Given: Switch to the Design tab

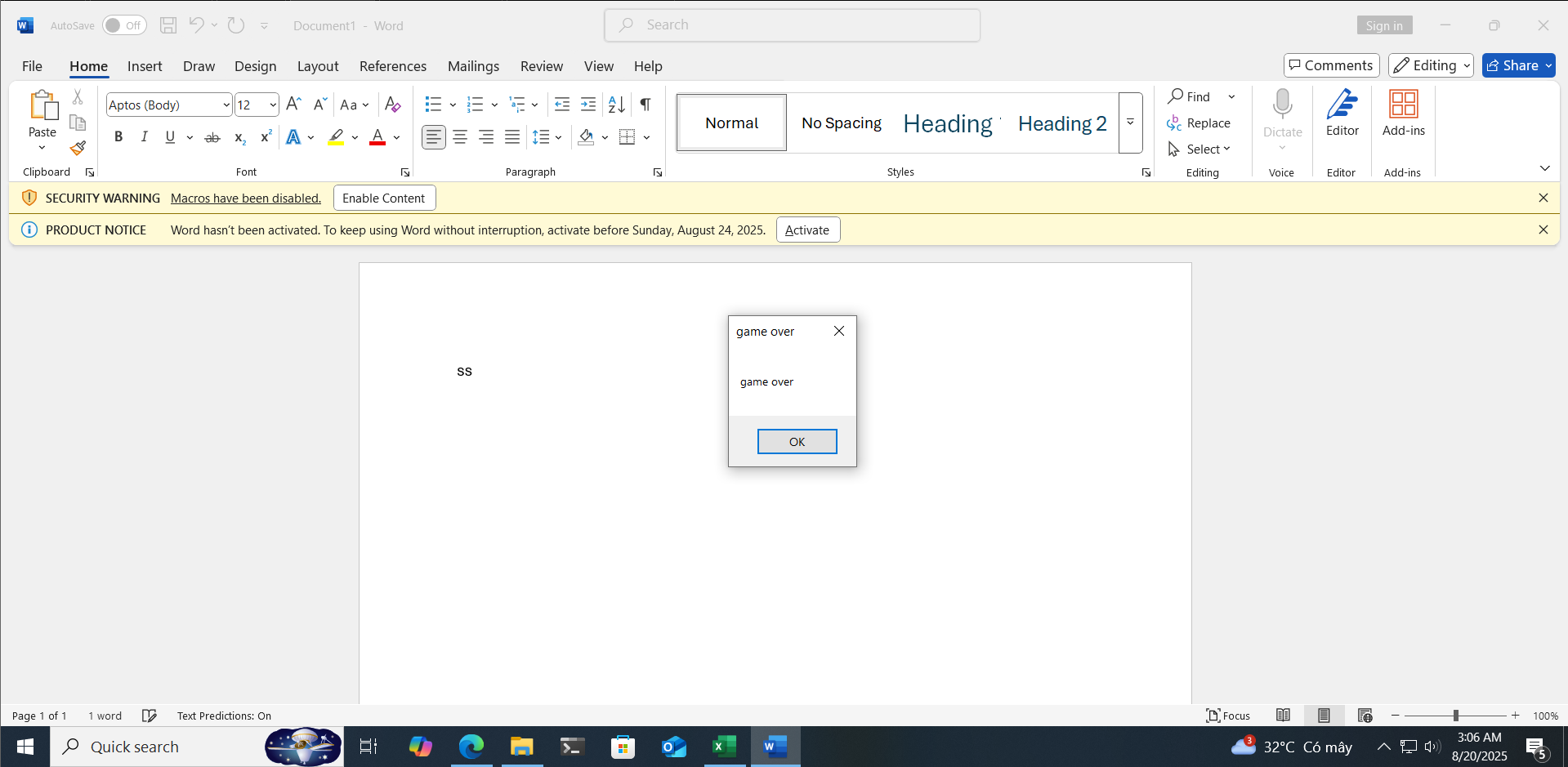Looking at the screenshot, I should coord(255,66).
